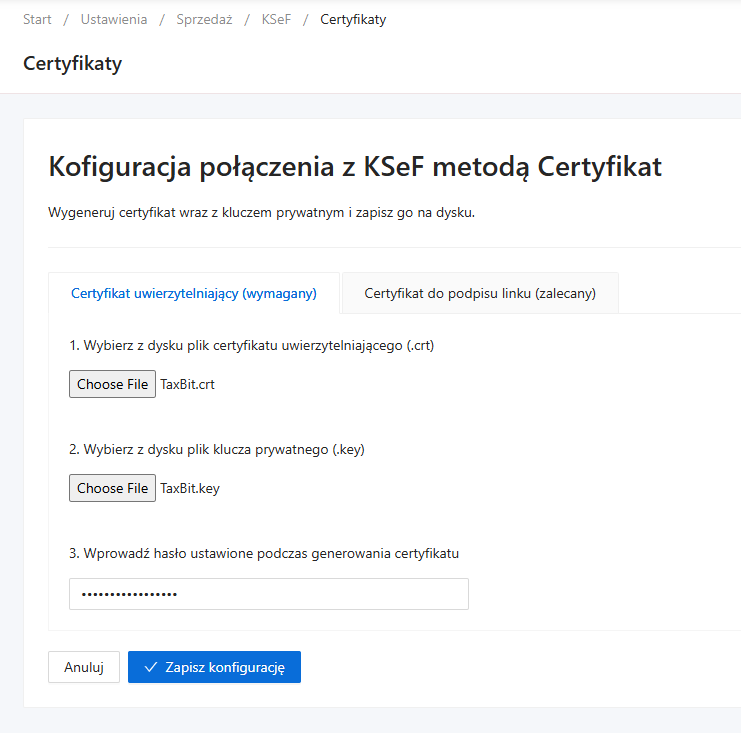Viewport: 741px width, 733px height.
Task: Open the KSeF breadcrumb link
Action: [x=276, y=20]
